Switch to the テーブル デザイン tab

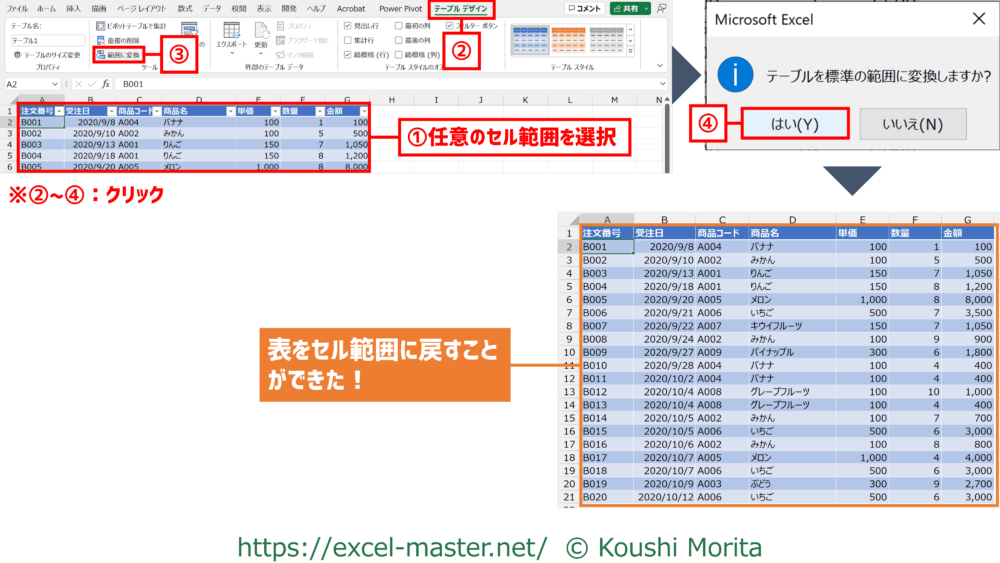click(x=460, y=8)
